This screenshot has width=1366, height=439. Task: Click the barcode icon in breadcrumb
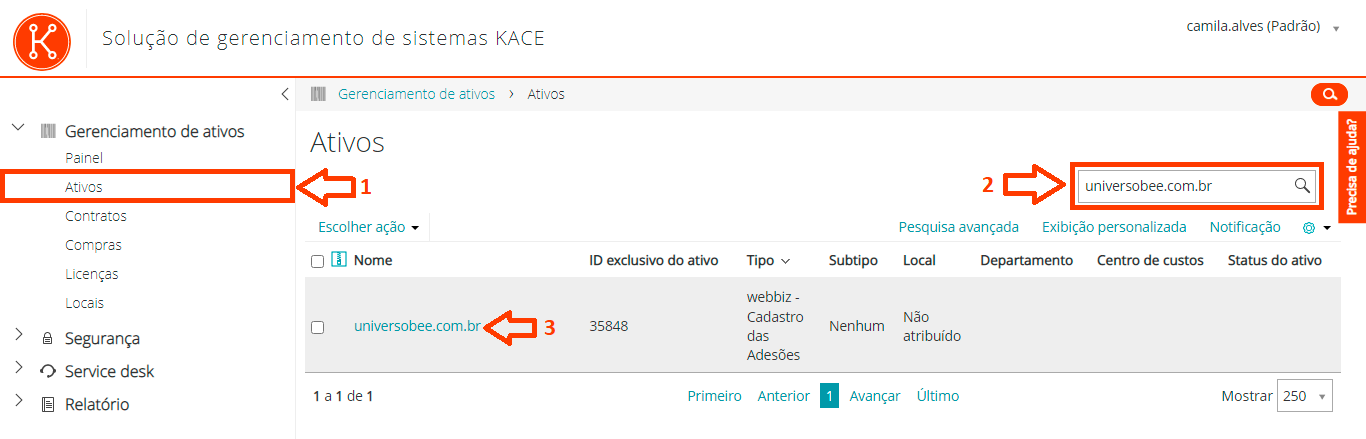[318, 94]
